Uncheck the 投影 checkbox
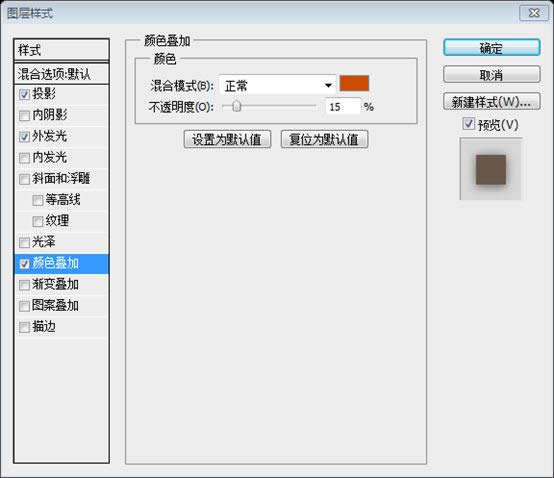Image resolution: width=554 pixels, height=478 pixels. (24, 94)
